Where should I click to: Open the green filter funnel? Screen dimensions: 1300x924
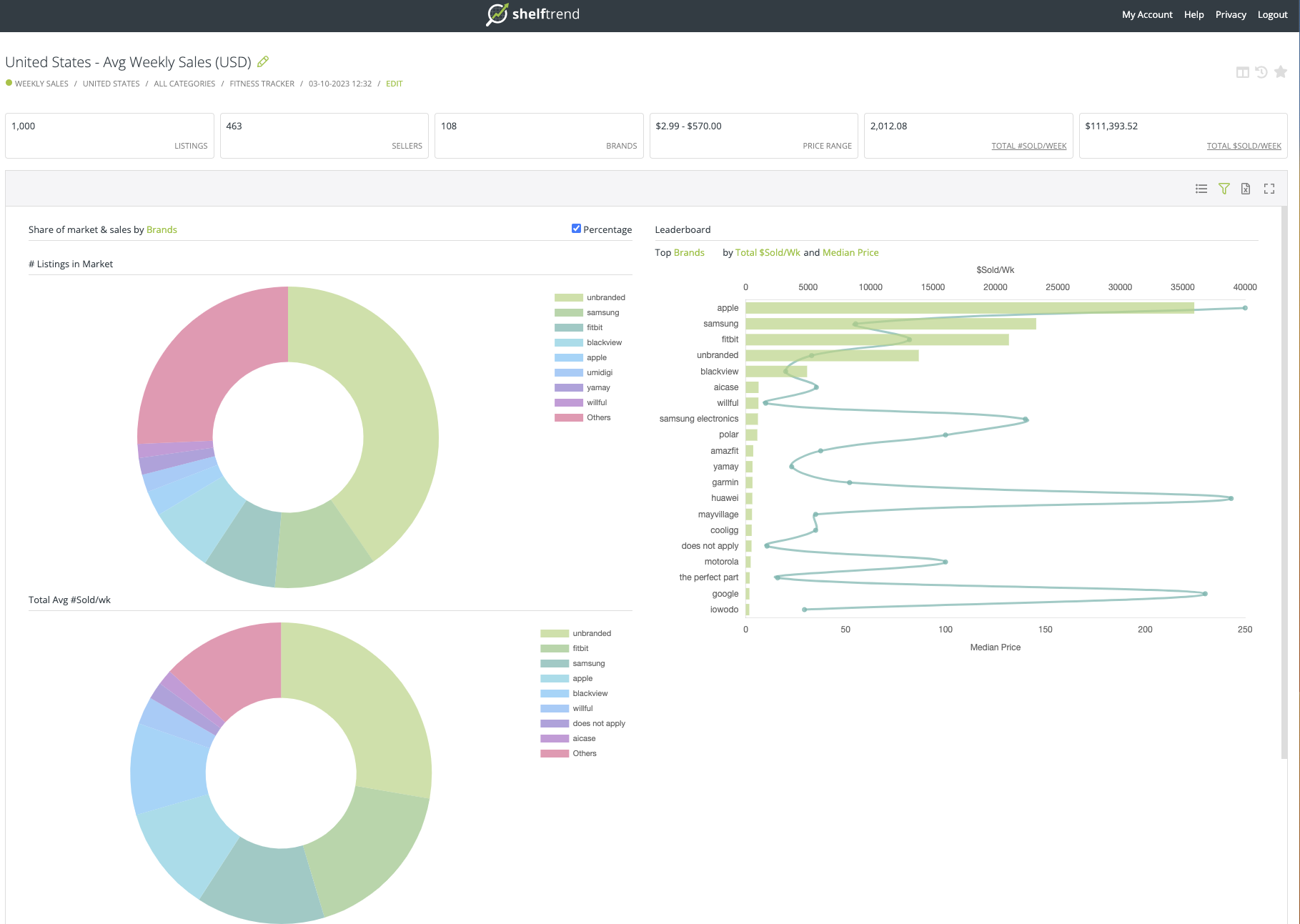pos(1224,189)
